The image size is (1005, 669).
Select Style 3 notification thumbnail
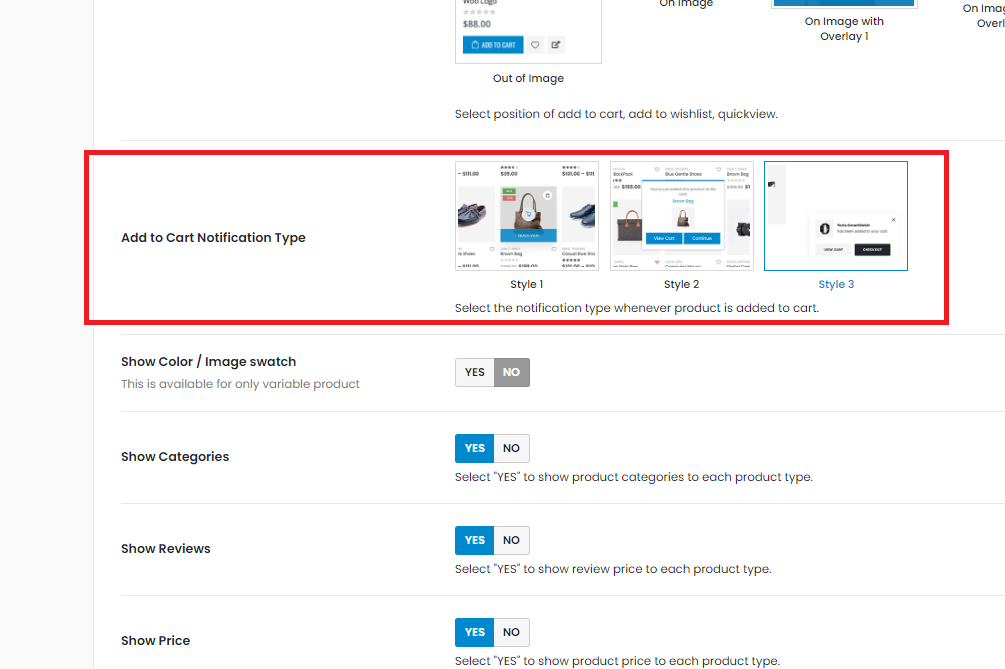coord(836,216)
